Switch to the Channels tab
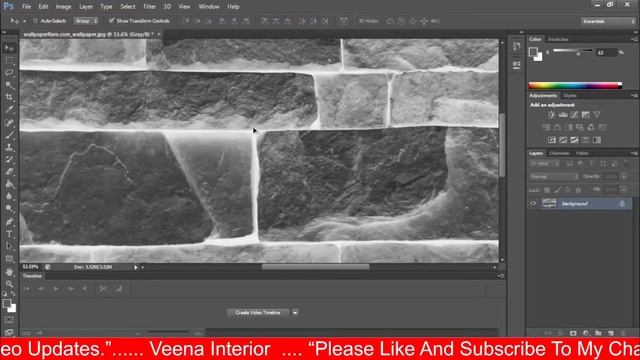The image size is (640, 360). coord(559,153)
